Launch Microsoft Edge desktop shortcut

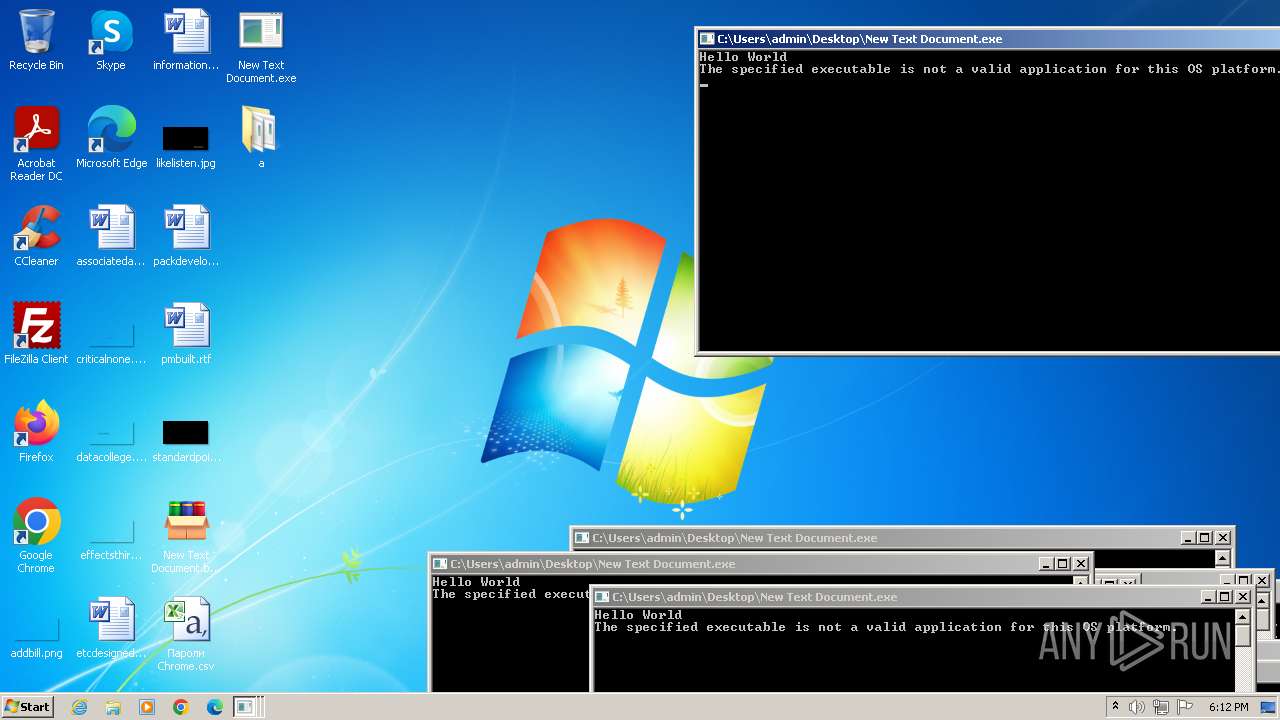(111, 138)
